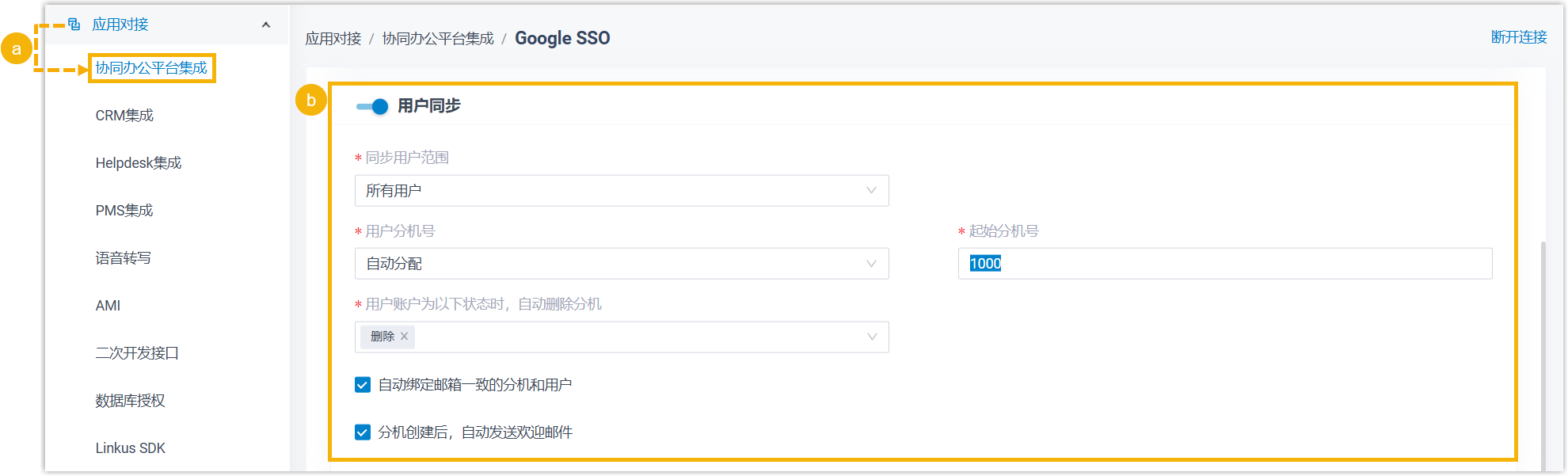Select 协同办公平台集成 in the sidebar

tap(151, 68)
